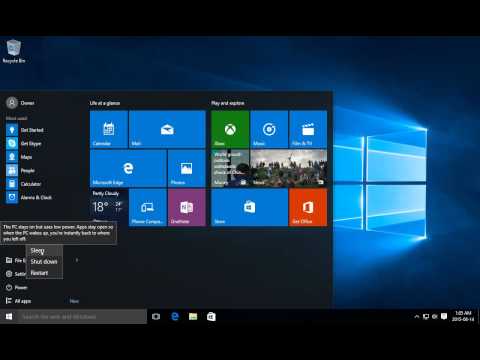Screen dimensions: 480x360
Task: Choose Shut down from power menu
Action: point(44,262)
